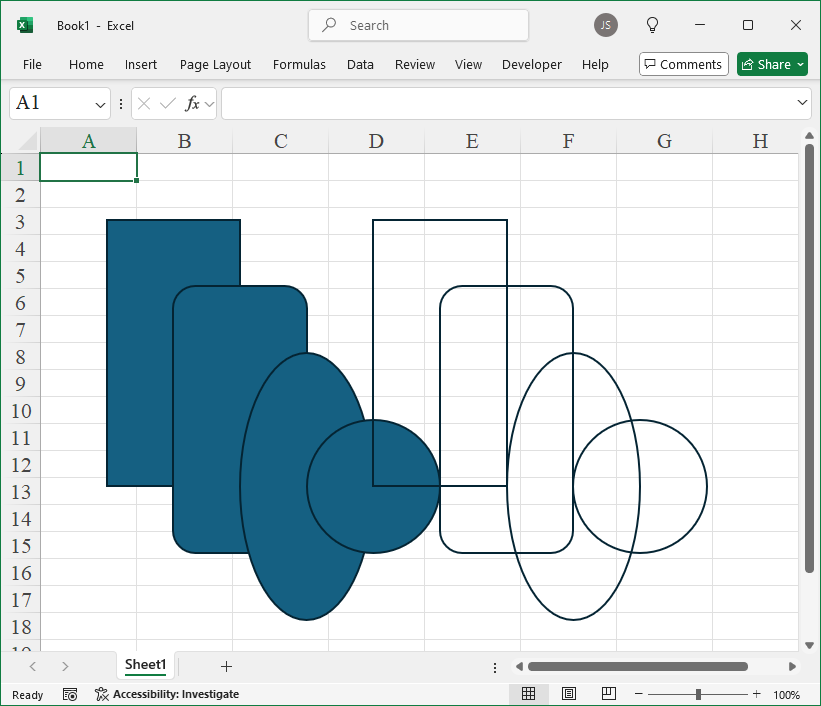The image size is (821, 706).
Task: Switch to the Developer ribbon tab
Action: click(531, 64)
